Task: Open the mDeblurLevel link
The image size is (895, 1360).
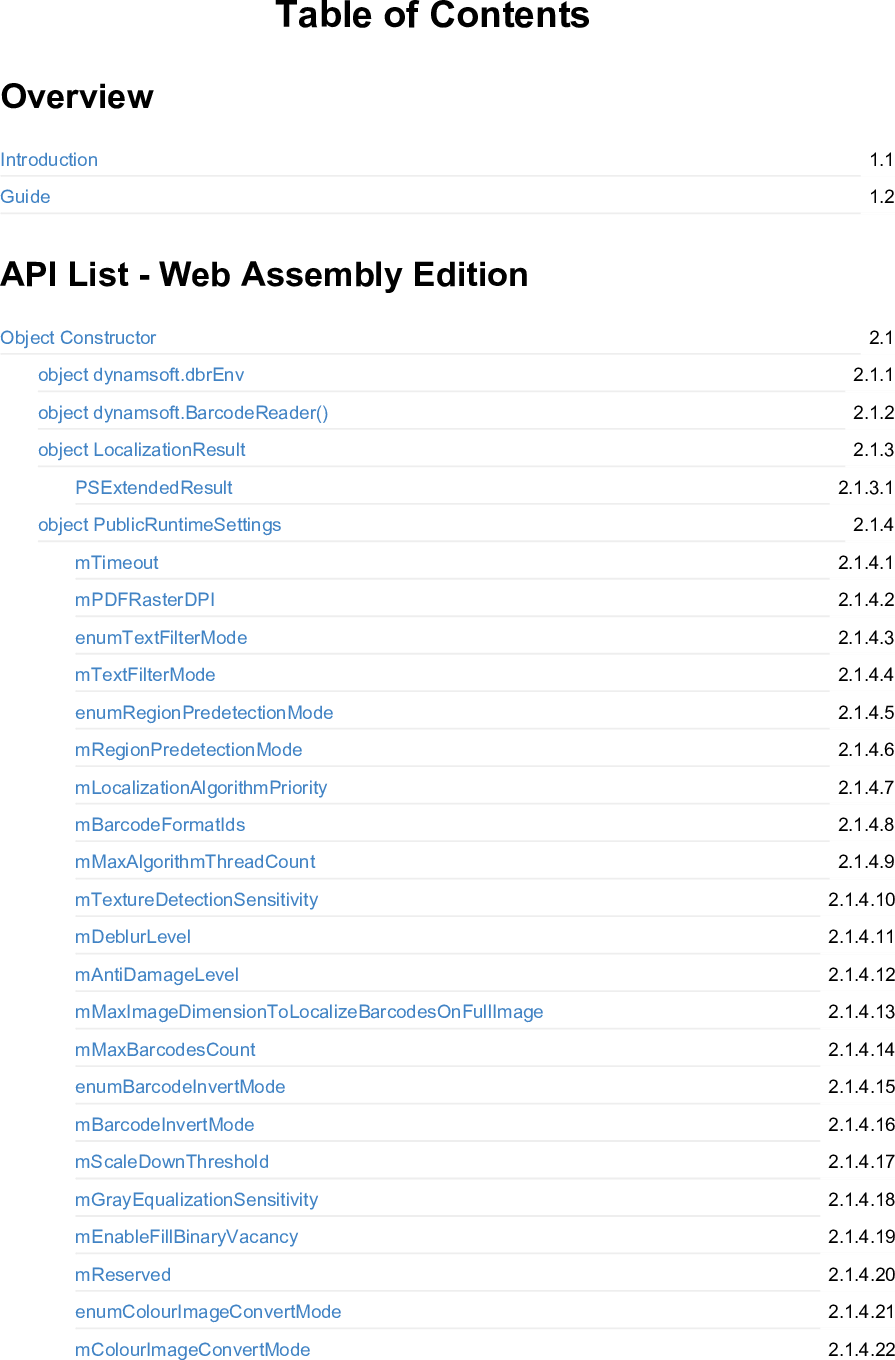Action: (133, 937)
